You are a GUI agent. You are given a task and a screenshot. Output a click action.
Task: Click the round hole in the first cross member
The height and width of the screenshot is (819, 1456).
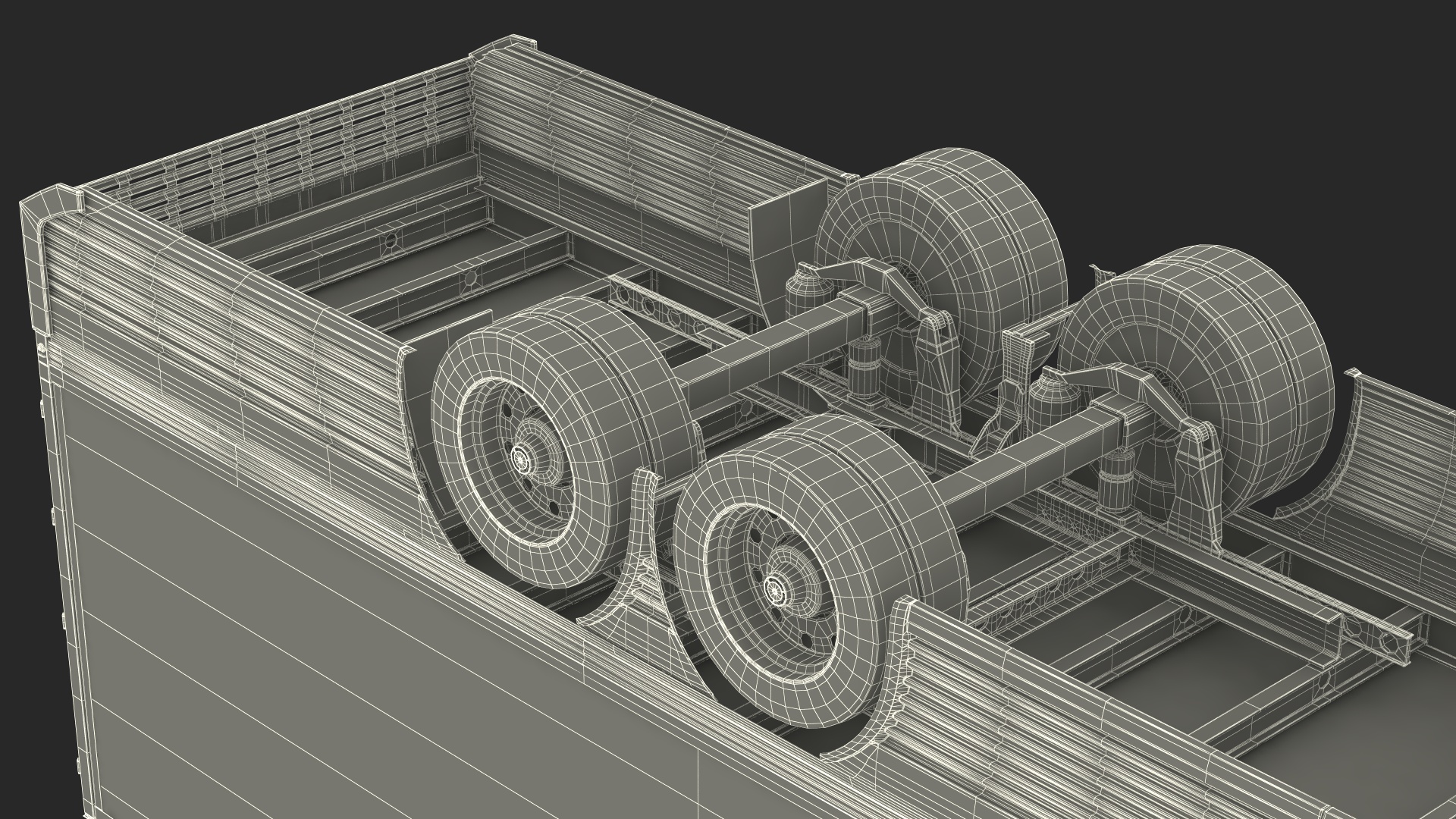pyautogui.click(x=391, y=241)
